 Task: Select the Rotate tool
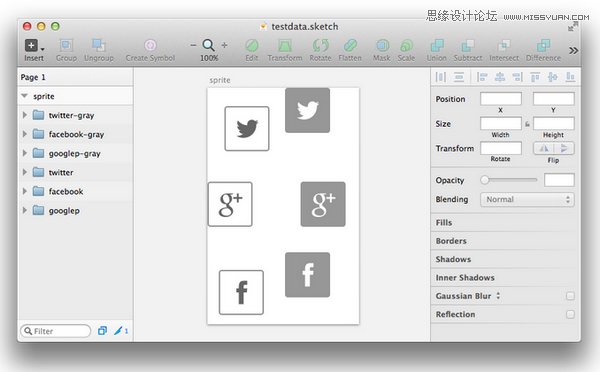(x=320, y=46)
